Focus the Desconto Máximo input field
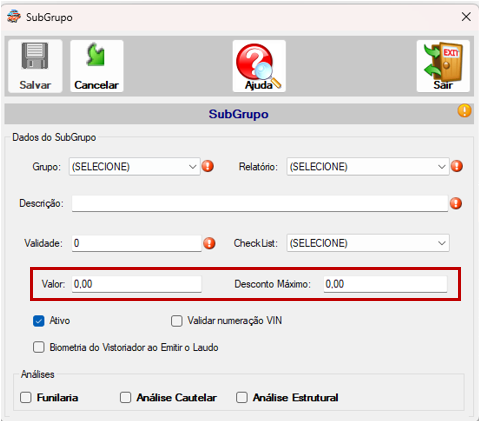Image resolution: width=479 pixels, height=421 pixels. tap(385, 284)
